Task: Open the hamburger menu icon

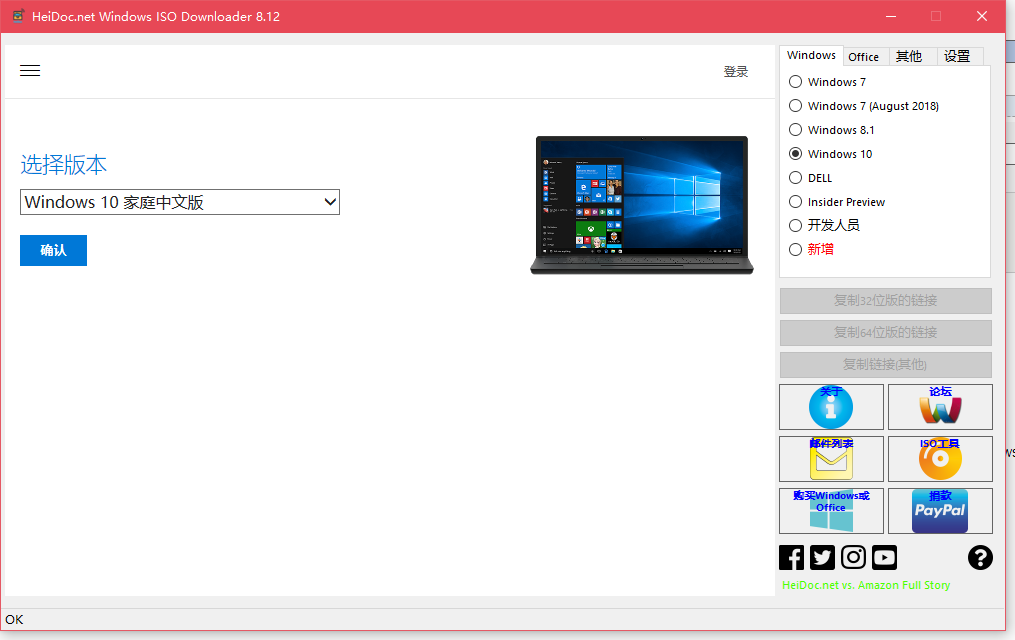Action: pos(30,71)
